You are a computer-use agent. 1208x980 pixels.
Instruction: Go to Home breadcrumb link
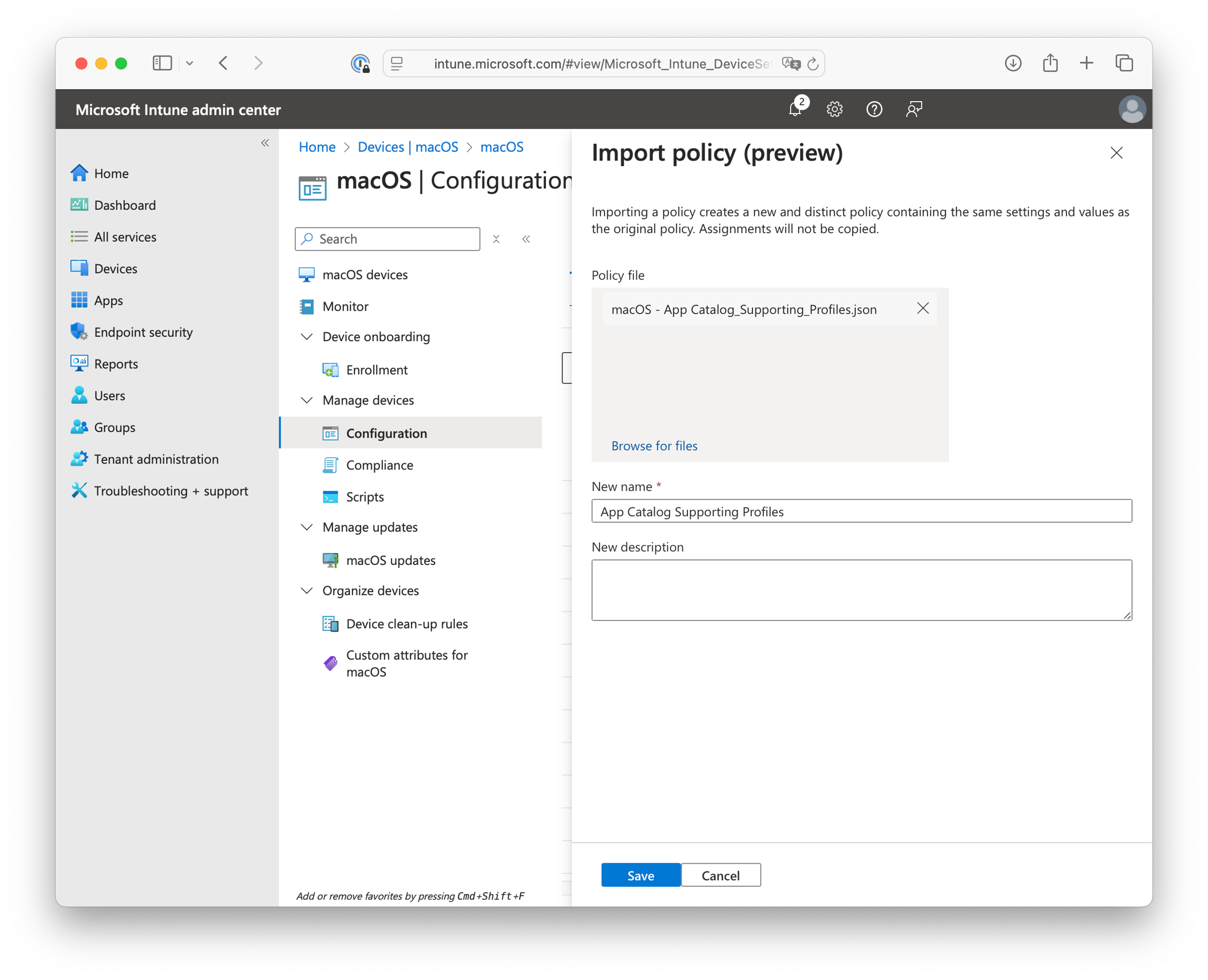click(317, 147)
